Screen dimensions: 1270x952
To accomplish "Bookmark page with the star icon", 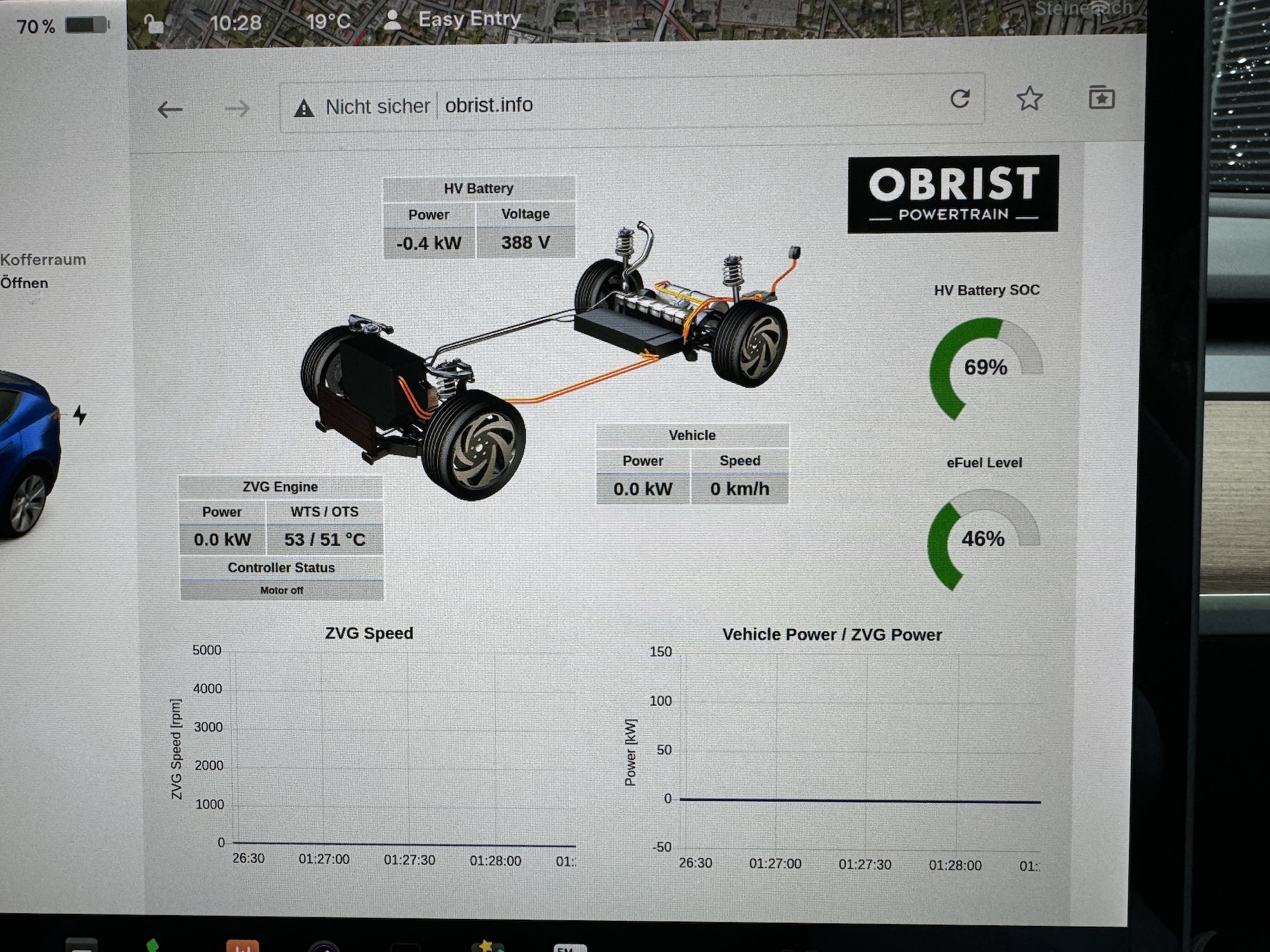I will click(1029, 99).
